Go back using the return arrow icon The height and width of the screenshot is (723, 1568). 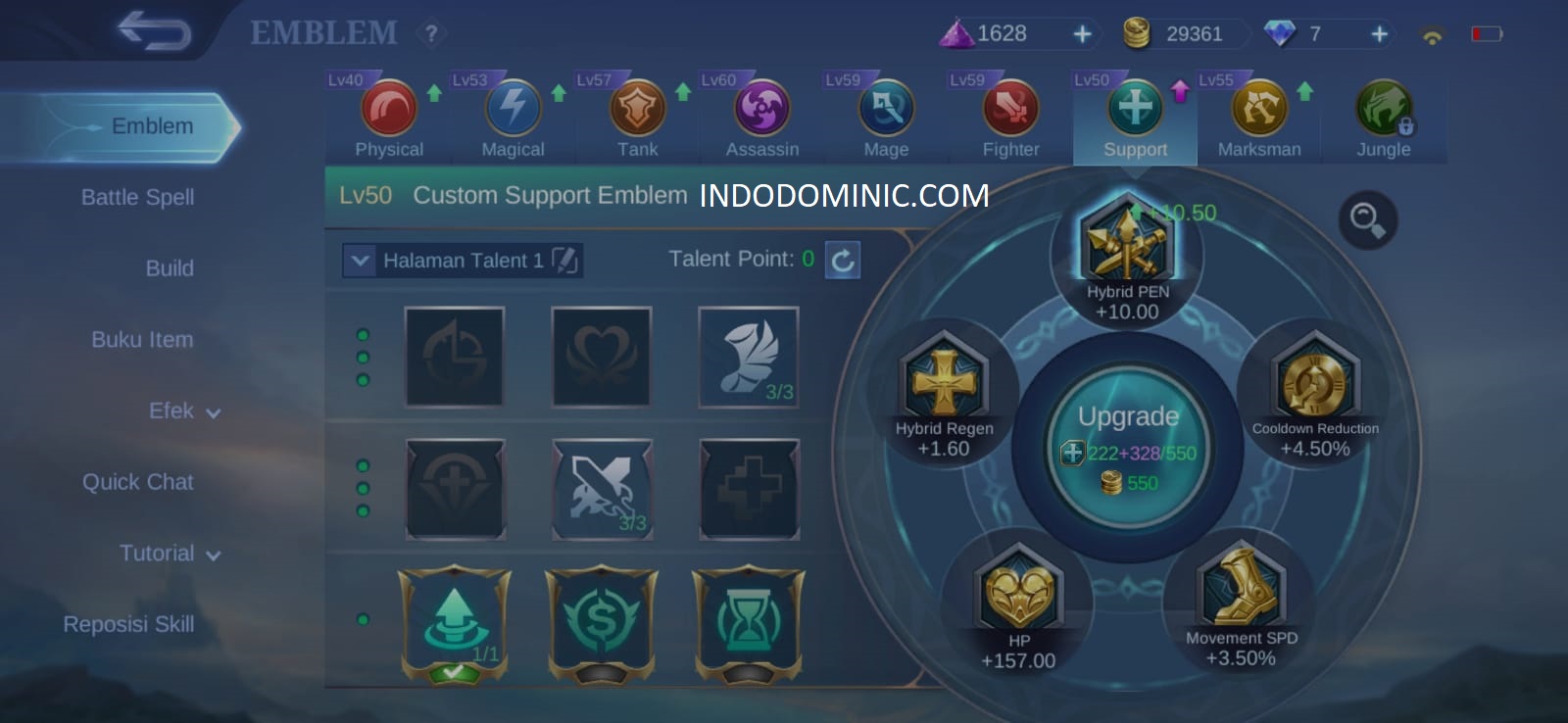point(155,31)
